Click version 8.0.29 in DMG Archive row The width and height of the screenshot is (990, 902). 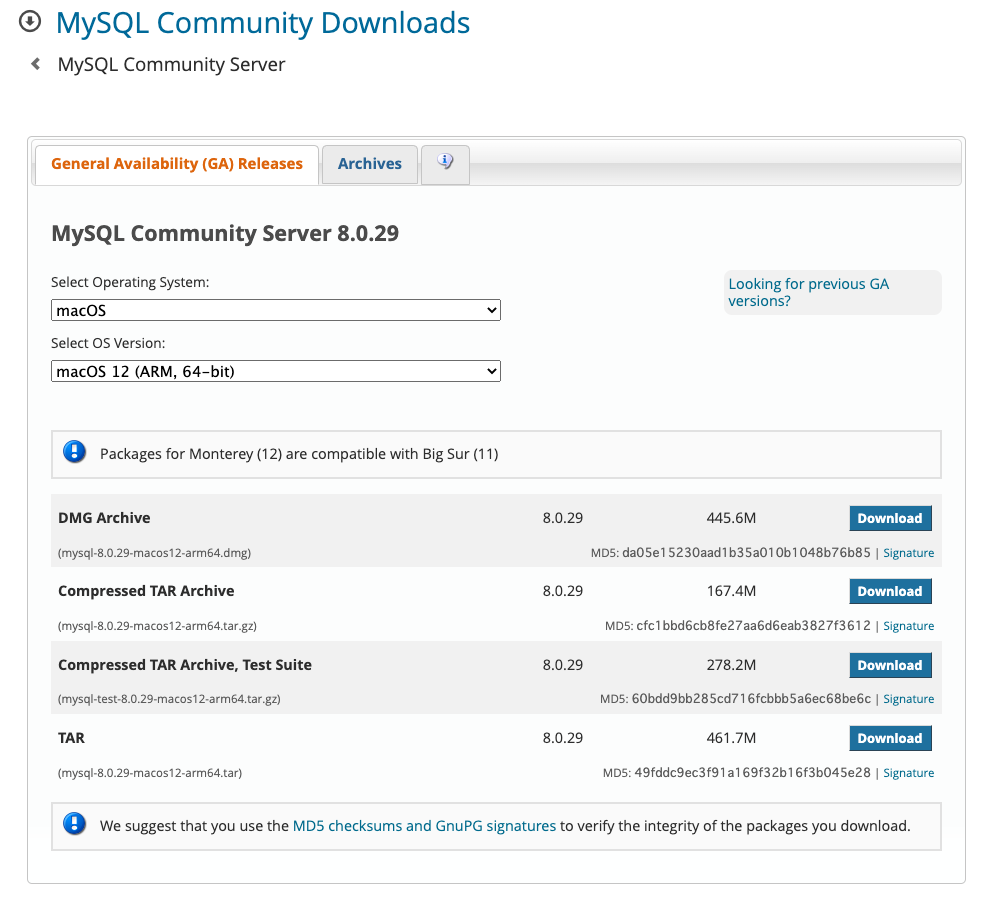563,518
